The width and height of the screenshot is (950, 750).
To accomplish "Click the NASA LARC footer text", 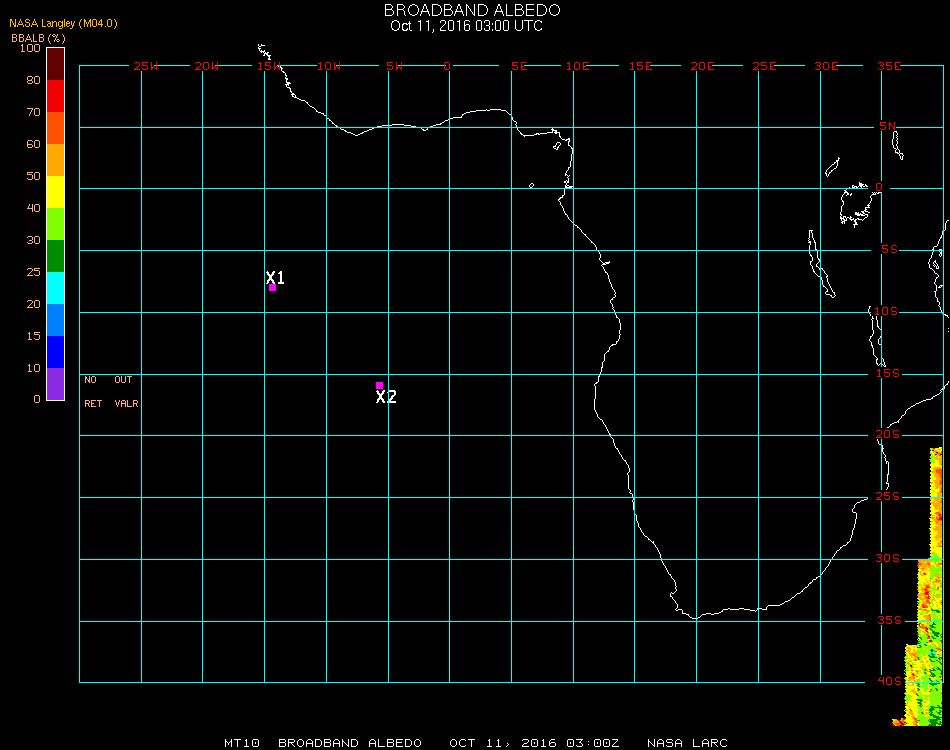I will click(x=687, y=743).
